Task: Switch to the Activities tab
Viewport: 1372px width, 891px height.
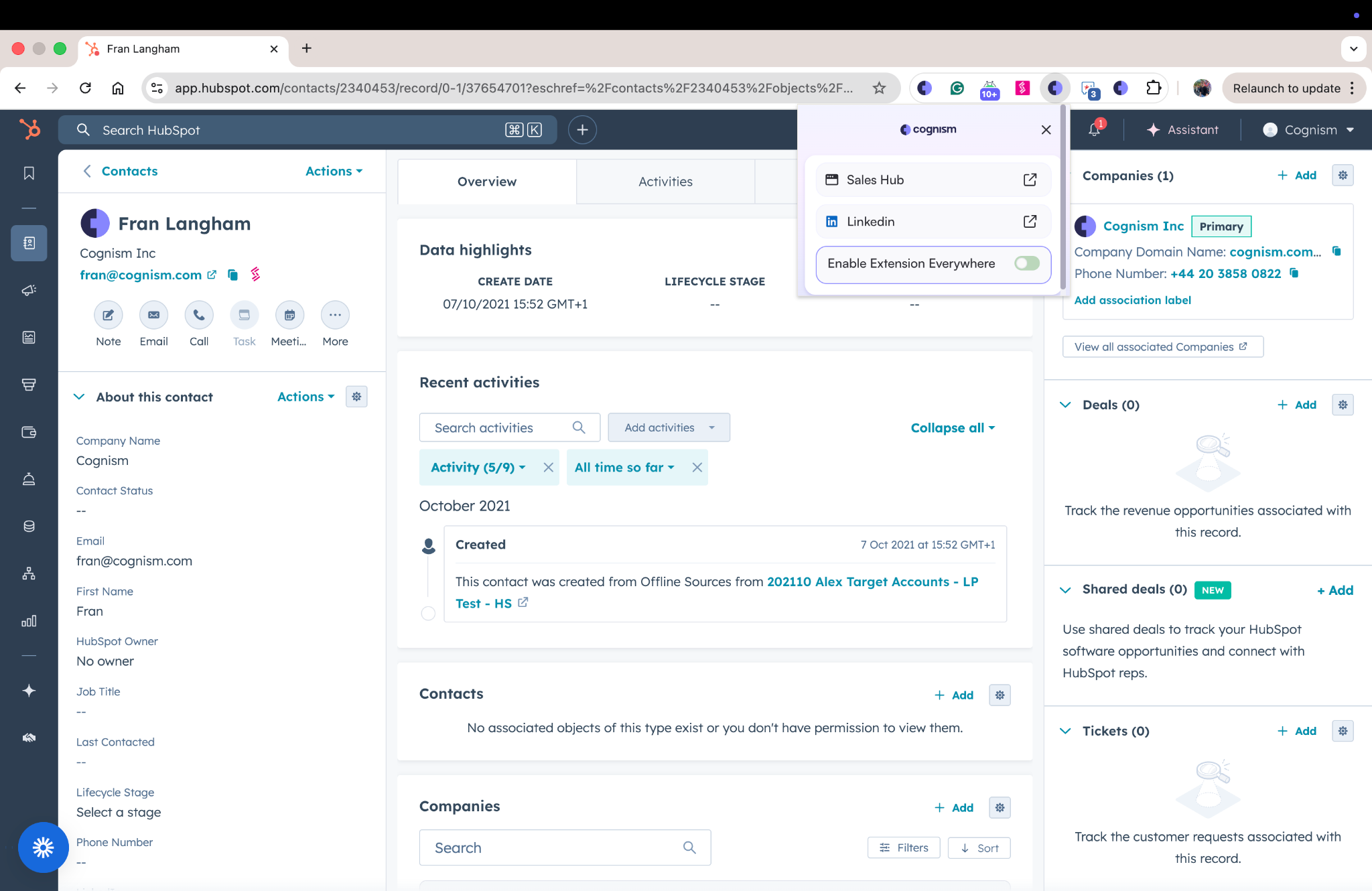Action: click(x=665, y=182)
